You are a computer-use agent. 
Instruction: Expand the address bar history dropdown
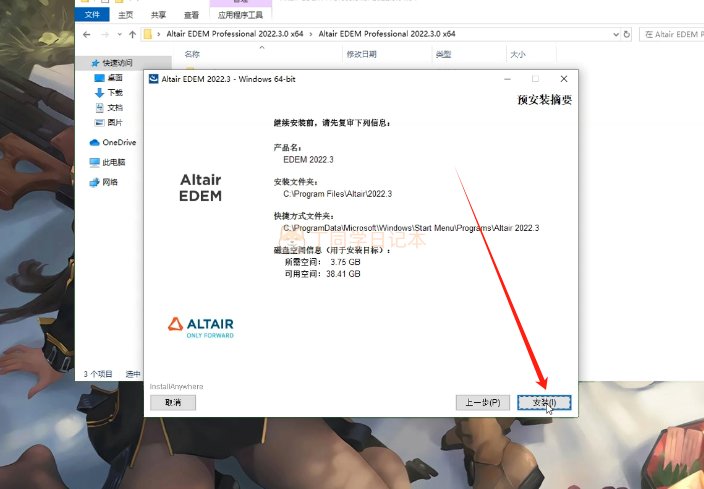616,34
